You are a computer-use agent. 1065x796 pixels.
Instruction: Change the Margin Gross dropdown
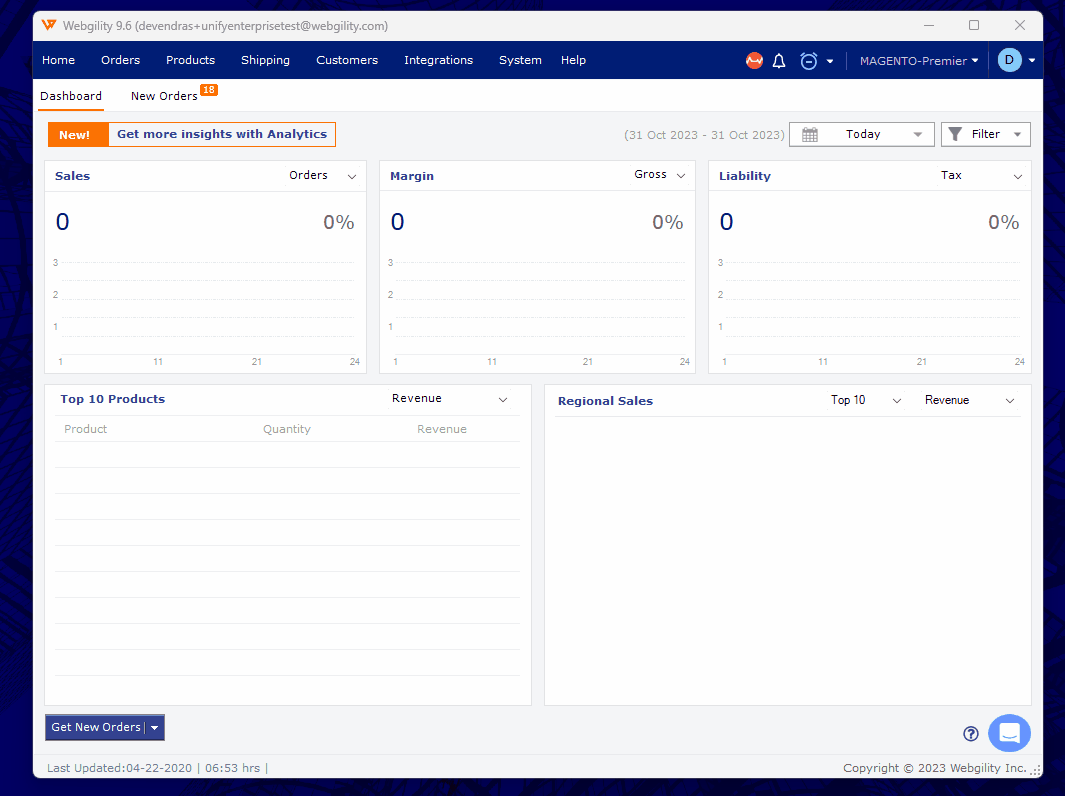point(660,175)
